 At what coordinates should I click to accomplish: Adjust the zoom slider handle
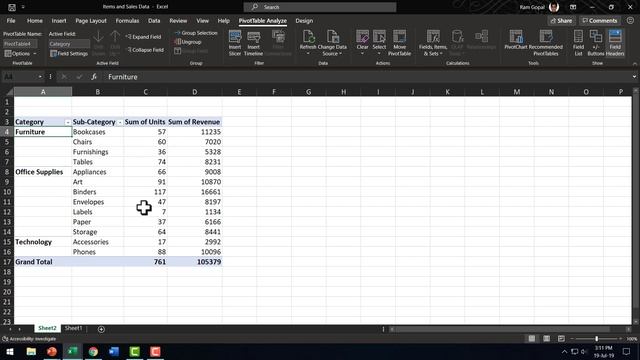(596, 339)
